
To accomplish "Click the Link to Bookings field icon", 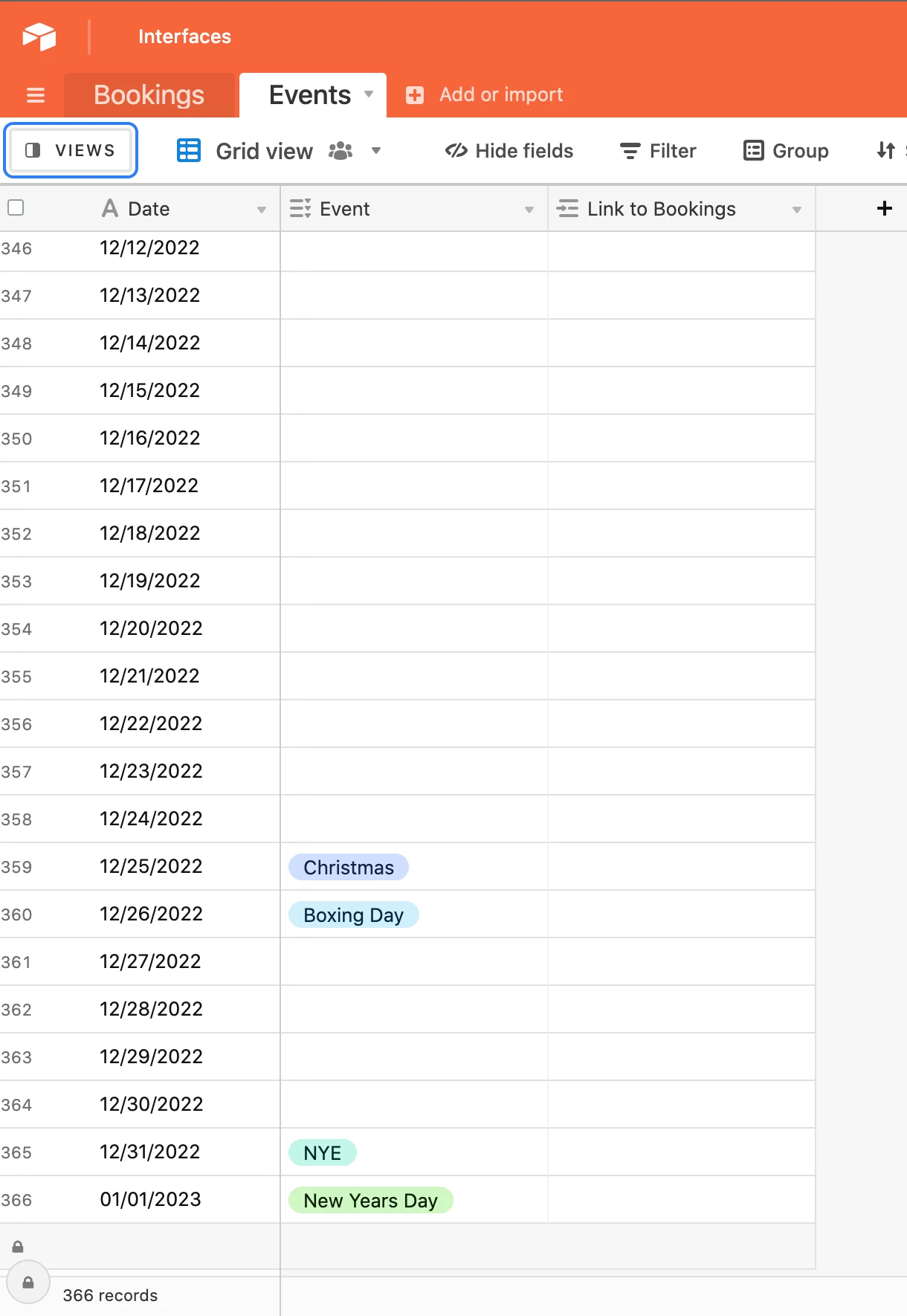I will [567, 208].
